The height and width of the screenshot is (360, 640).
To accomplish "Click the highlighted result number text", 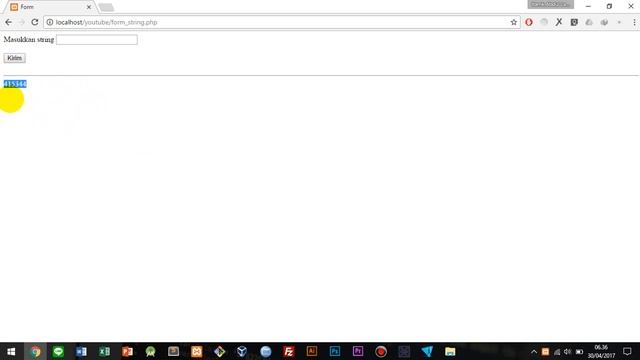I will 15,84.
